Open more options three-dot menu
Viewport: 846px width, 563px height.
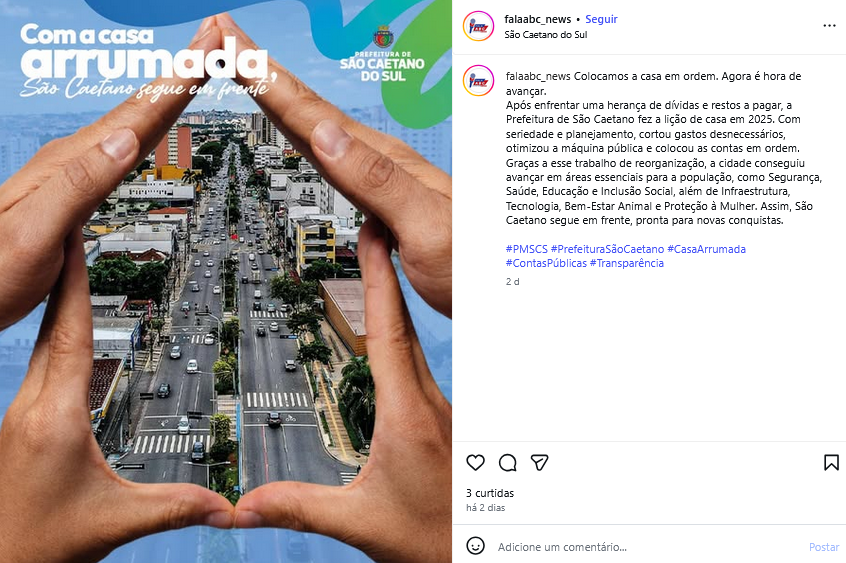tap(829, 26)
